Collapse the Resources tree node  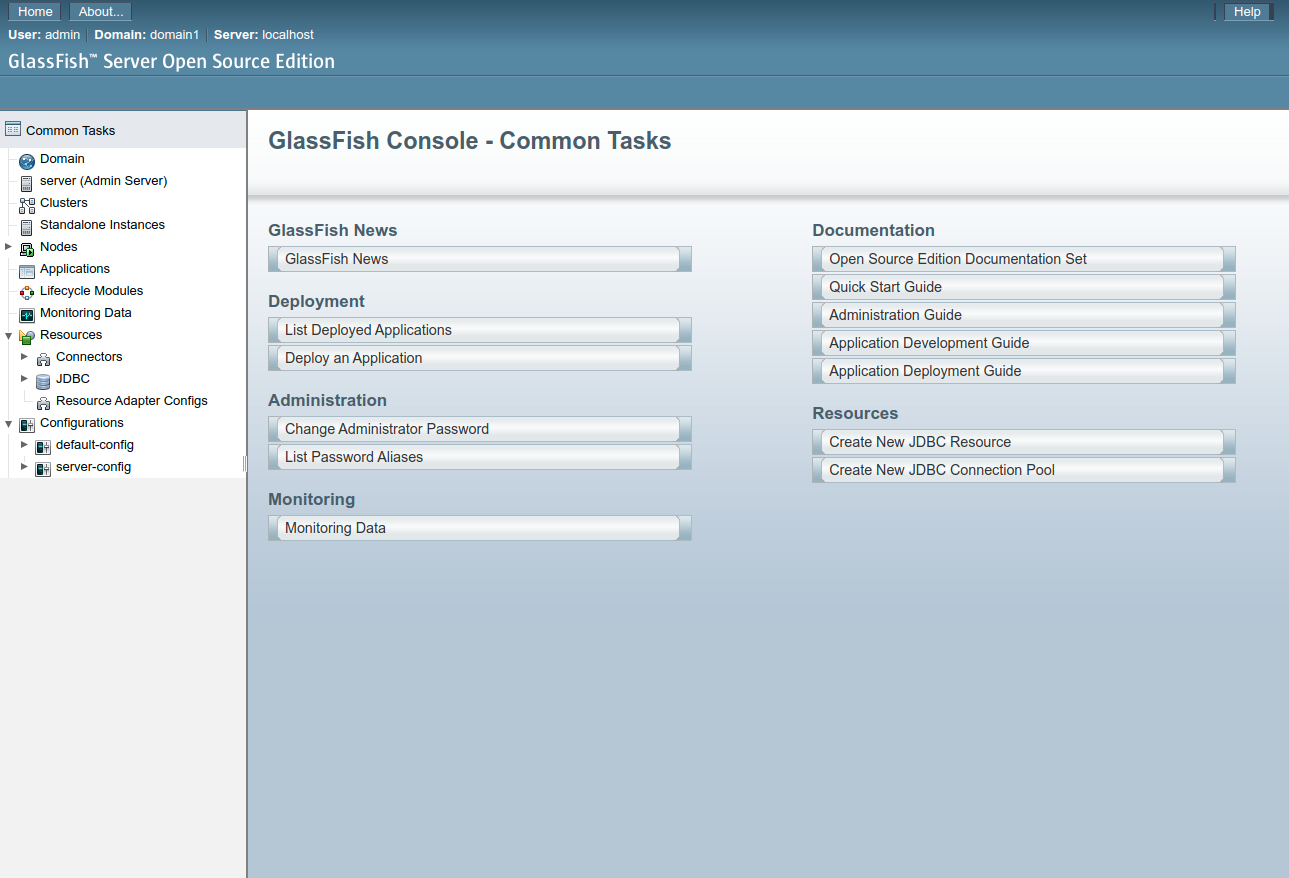click(8, 335)
